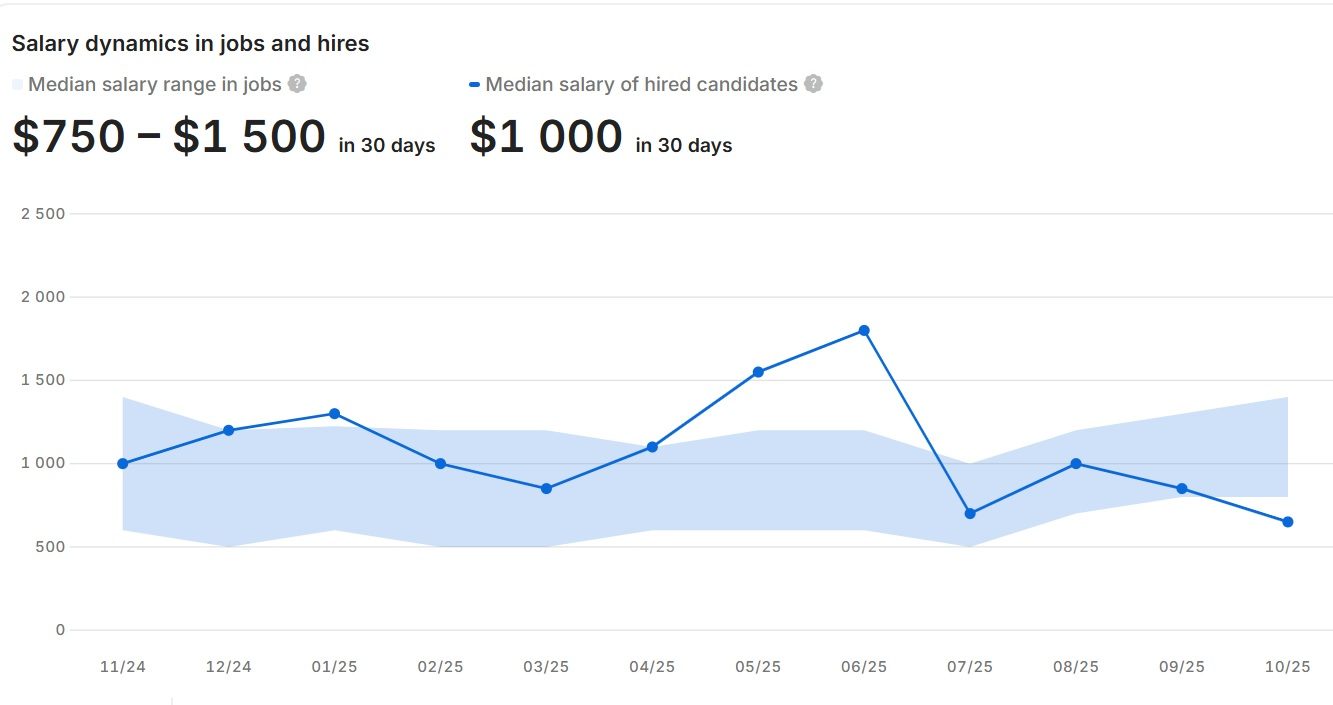Click the 08/25 data point

1076,464
